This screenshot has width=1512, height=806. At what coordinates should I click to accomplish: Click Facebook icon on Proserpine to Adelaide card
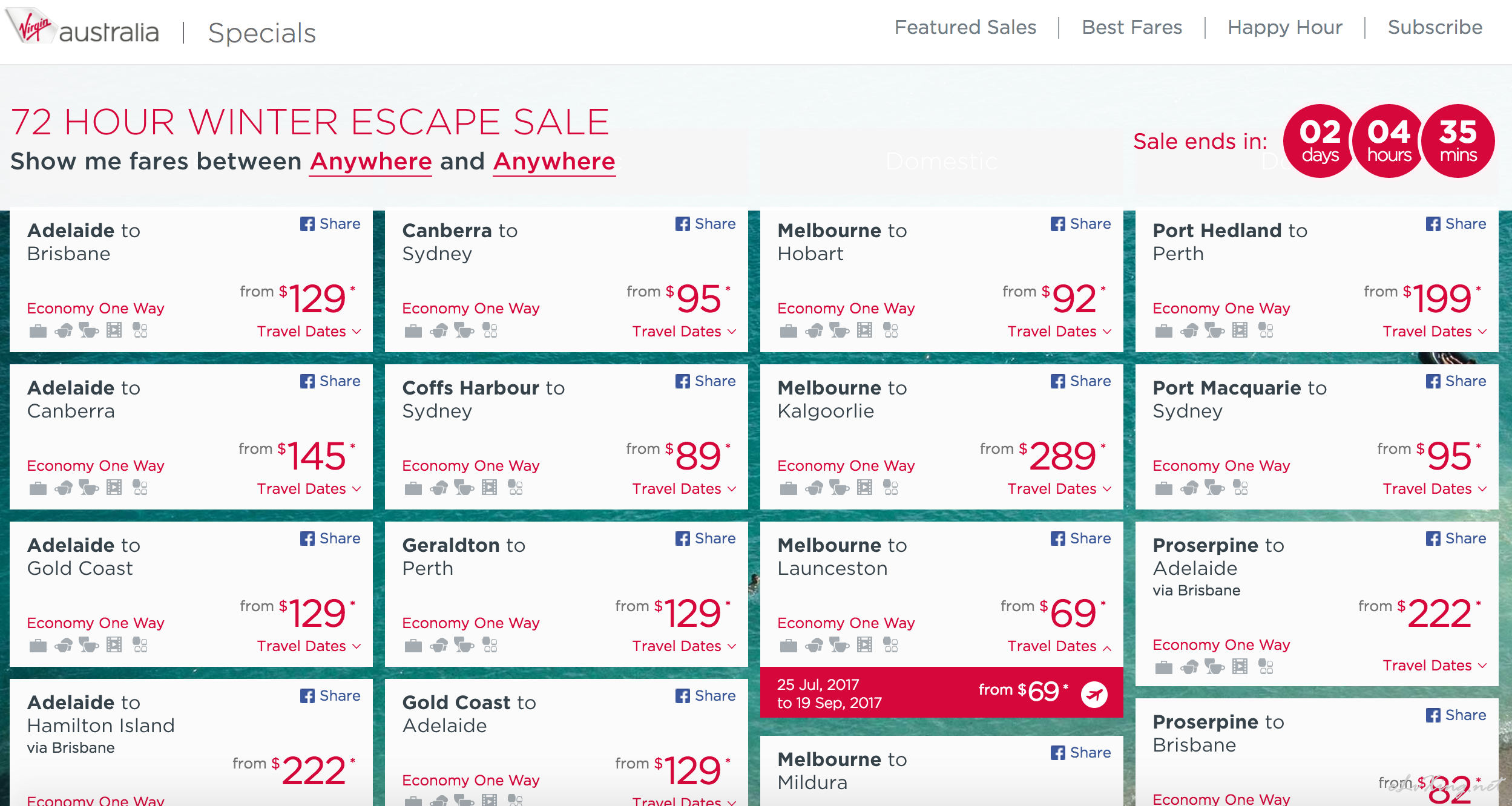1433,539
